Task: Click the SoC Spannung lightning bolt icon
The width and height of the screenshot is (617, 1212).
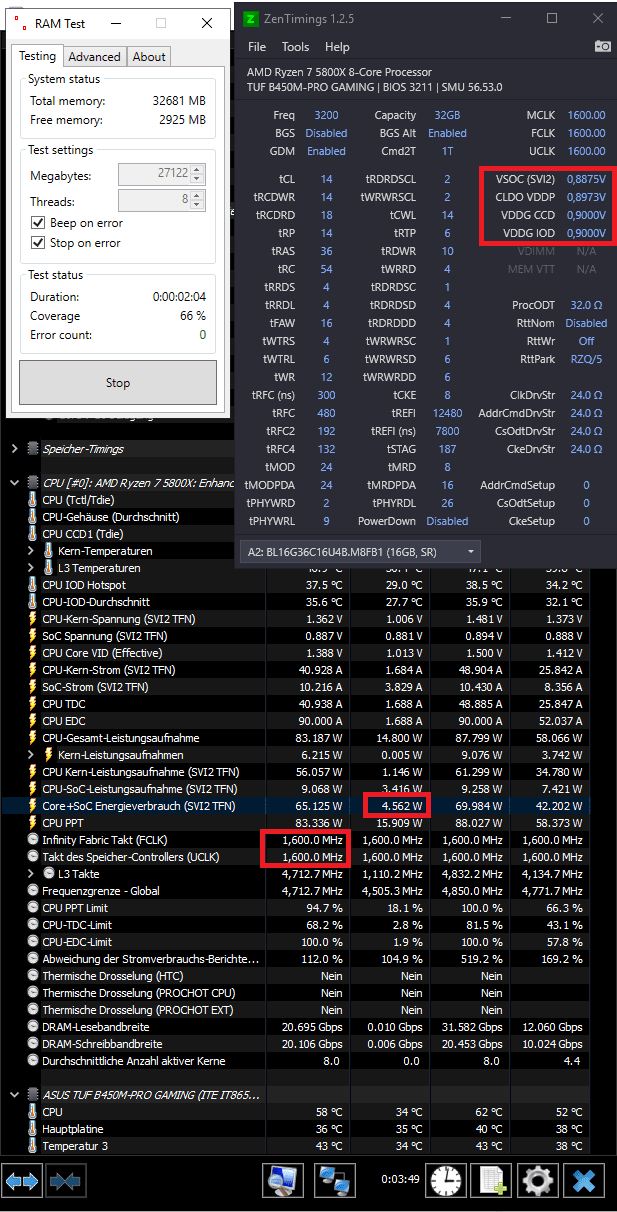Action: pos(34,636)
